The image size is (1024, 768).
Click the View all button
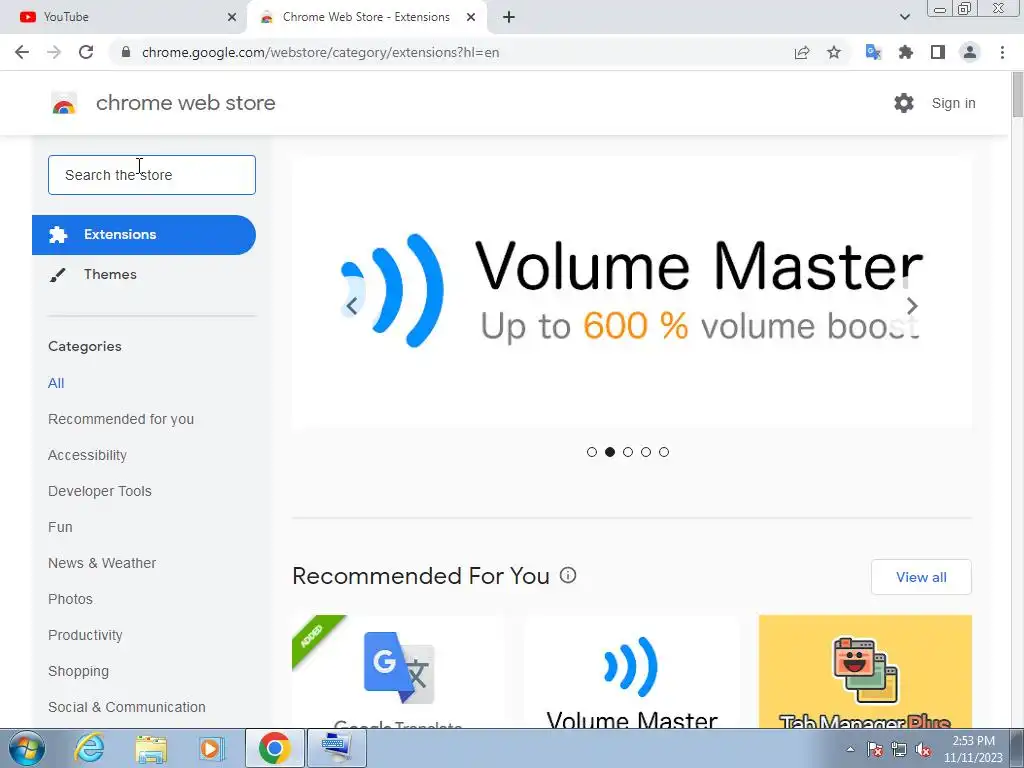point(921,577)
